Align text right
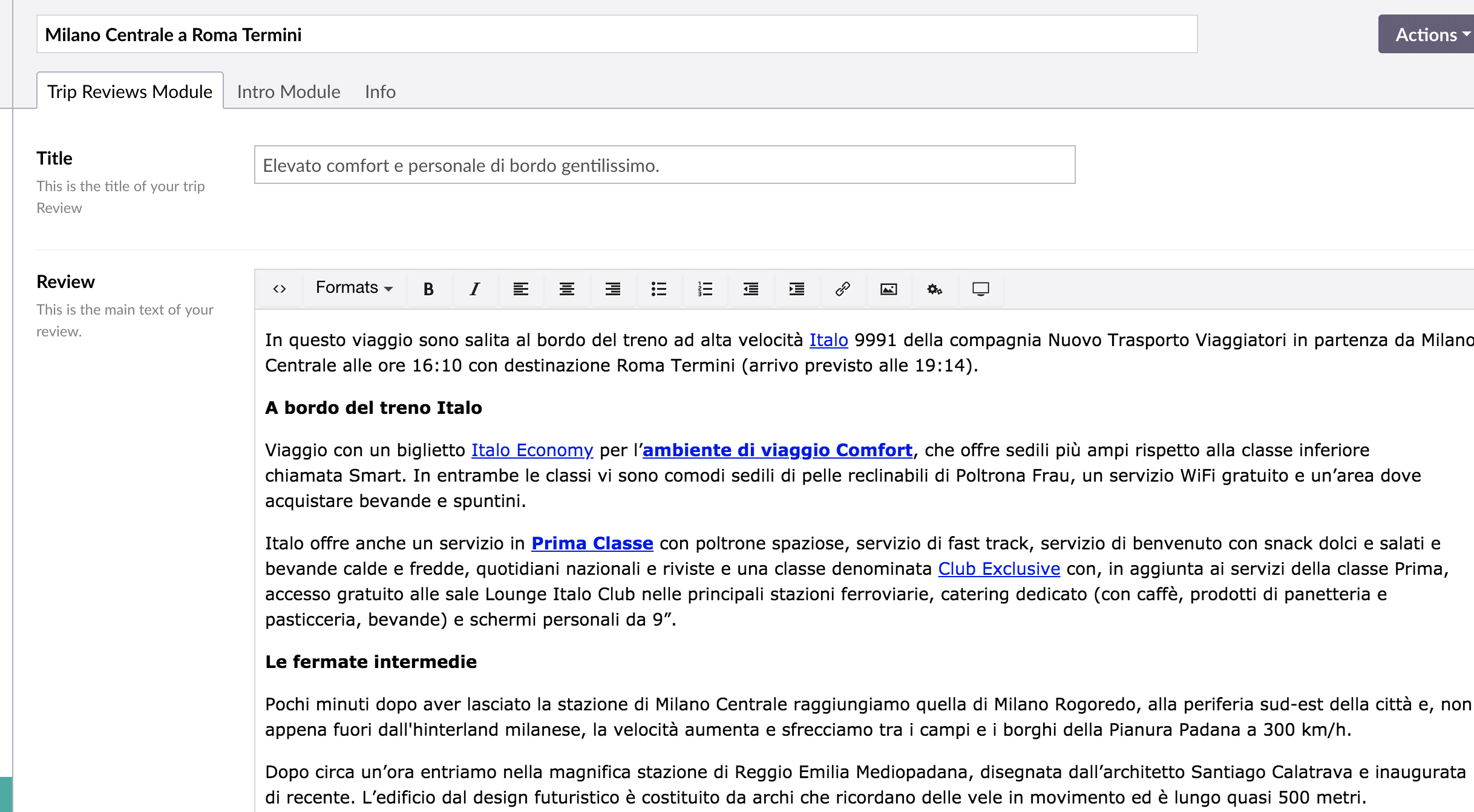 (x=612, y=289)
